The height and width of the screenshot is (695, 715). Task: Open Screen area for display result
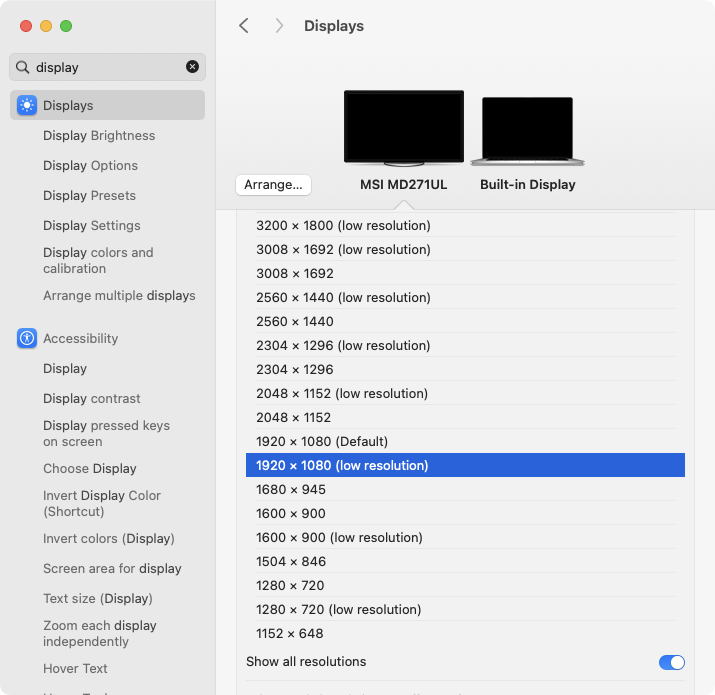[x=112, y=569]
